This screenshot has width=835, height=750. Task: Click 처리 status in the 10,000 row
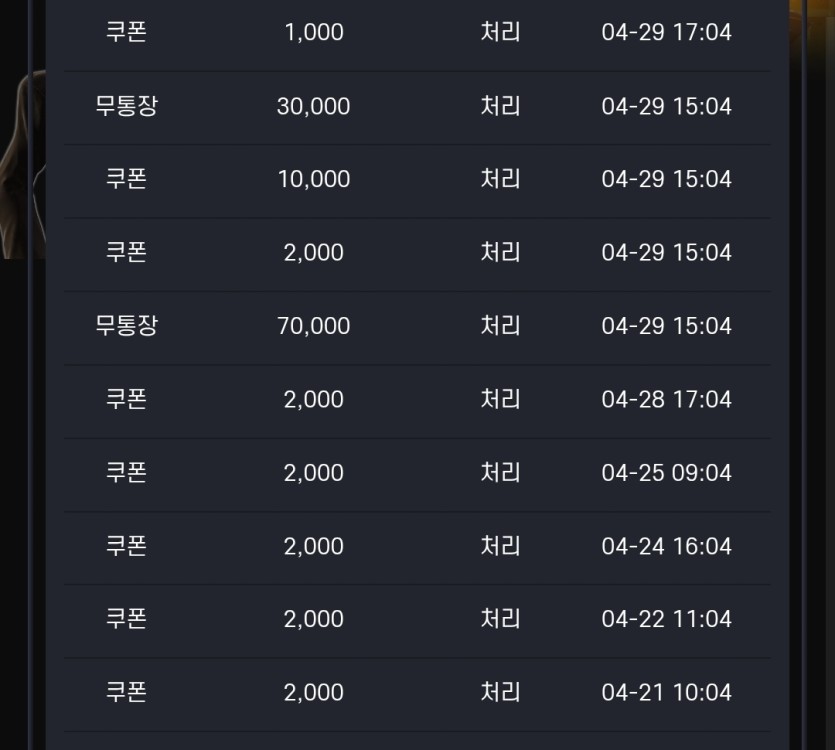pyautogui.click(x=500, y=179)
